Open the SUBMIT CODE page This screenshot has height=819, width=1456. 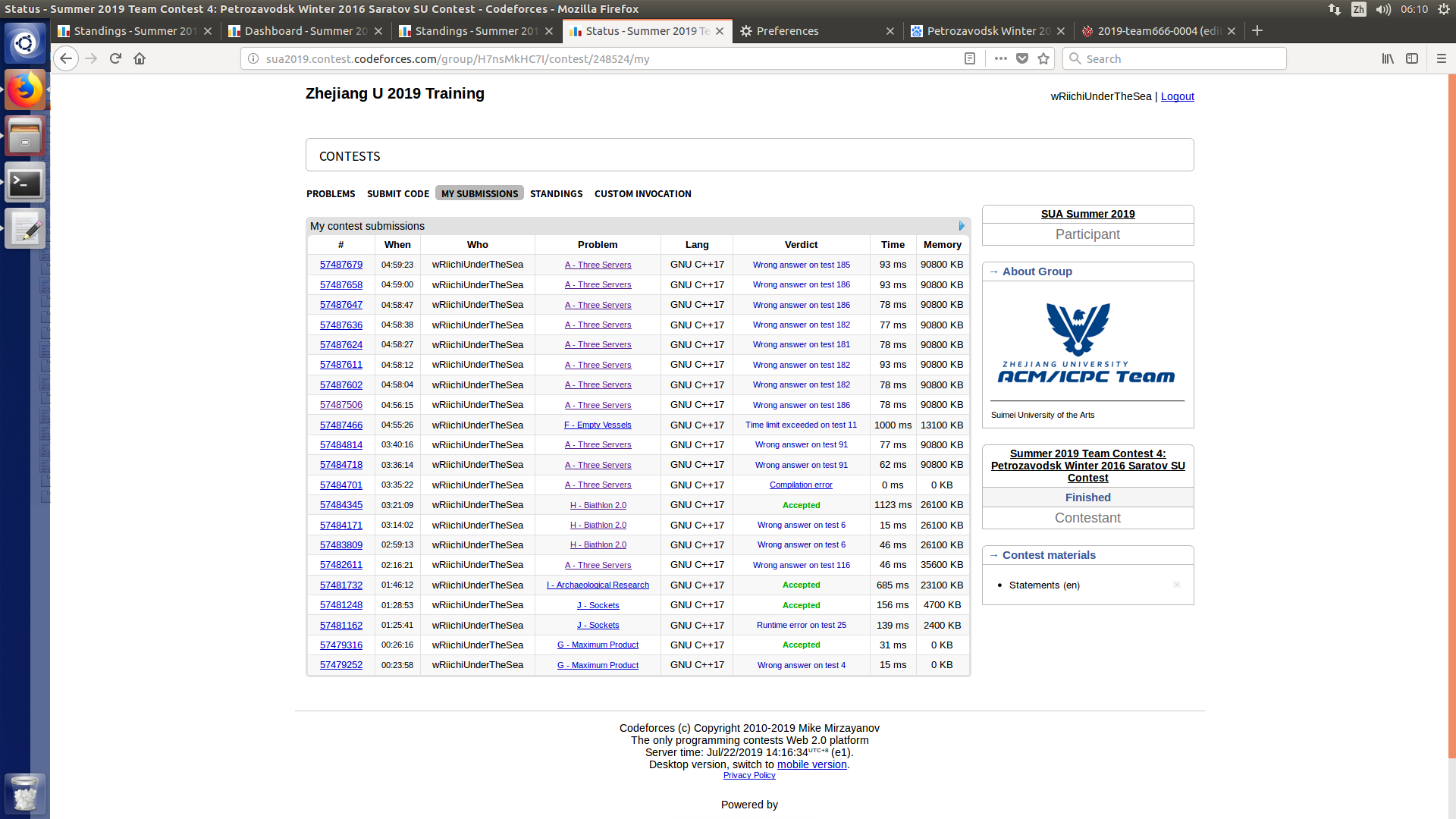[x=398, y=194]
